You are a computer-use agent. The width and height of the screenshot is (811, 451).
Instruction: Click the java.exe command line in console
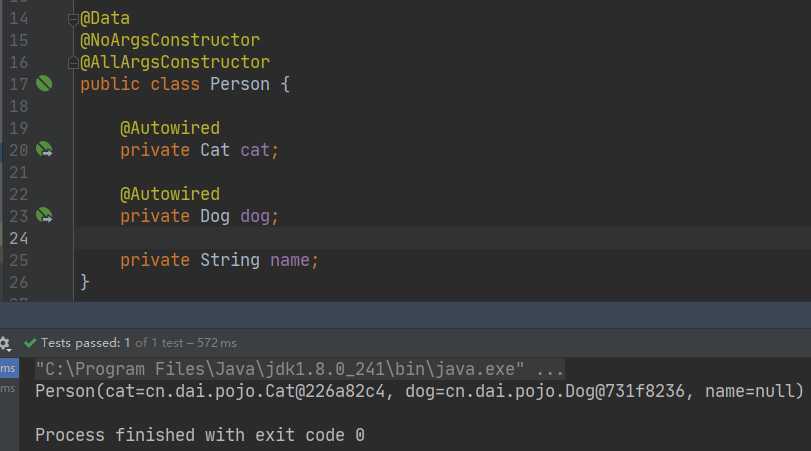[x=299, y=368]
